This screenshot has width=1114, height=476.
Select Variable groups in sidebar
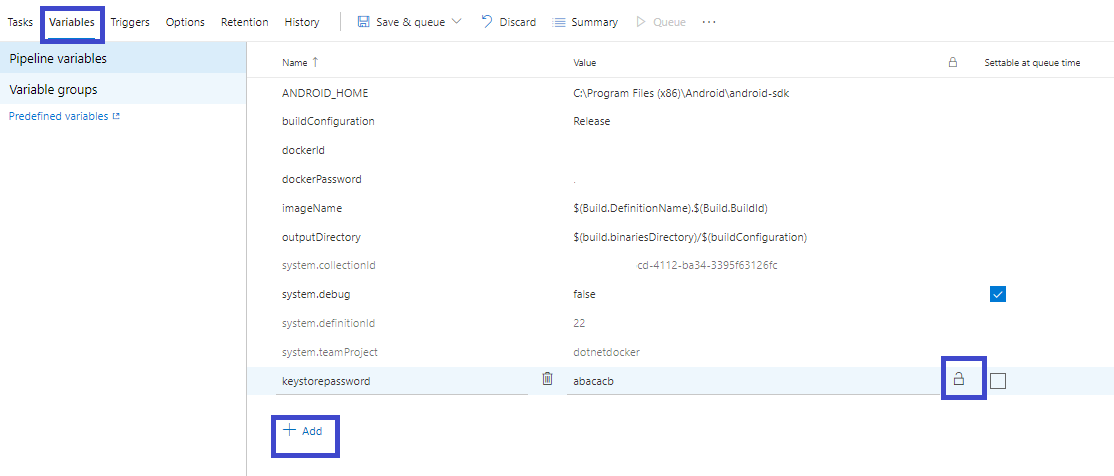(123, 90)
